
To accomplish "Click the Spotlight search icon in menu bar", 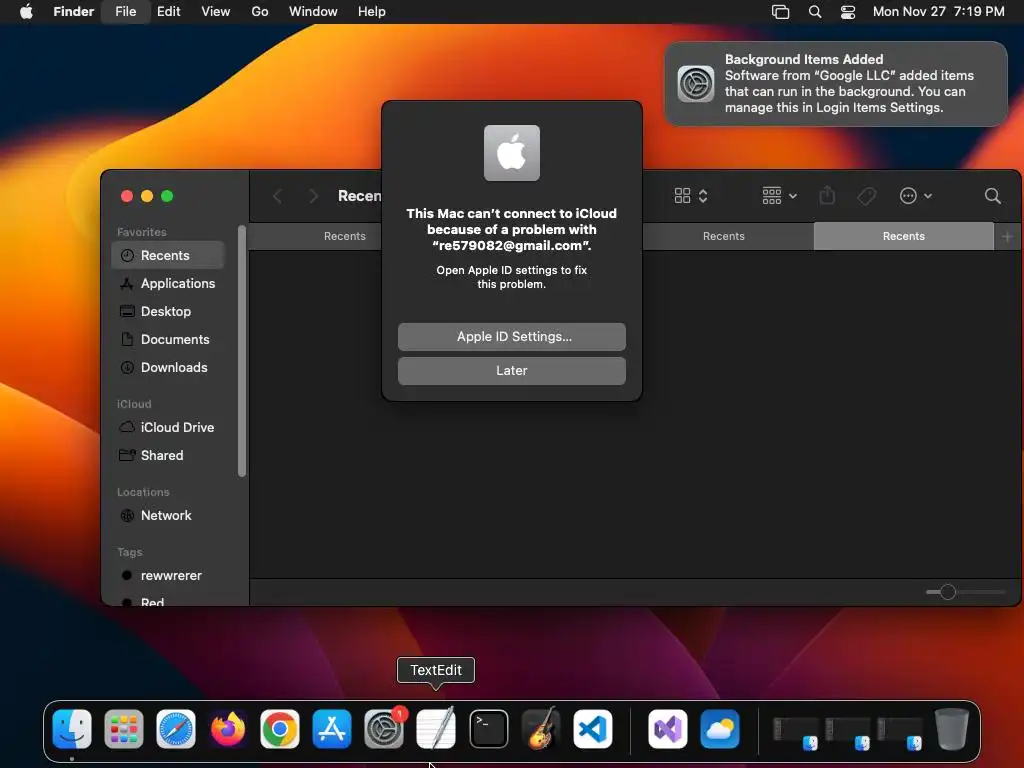I will tap(814, 12).
